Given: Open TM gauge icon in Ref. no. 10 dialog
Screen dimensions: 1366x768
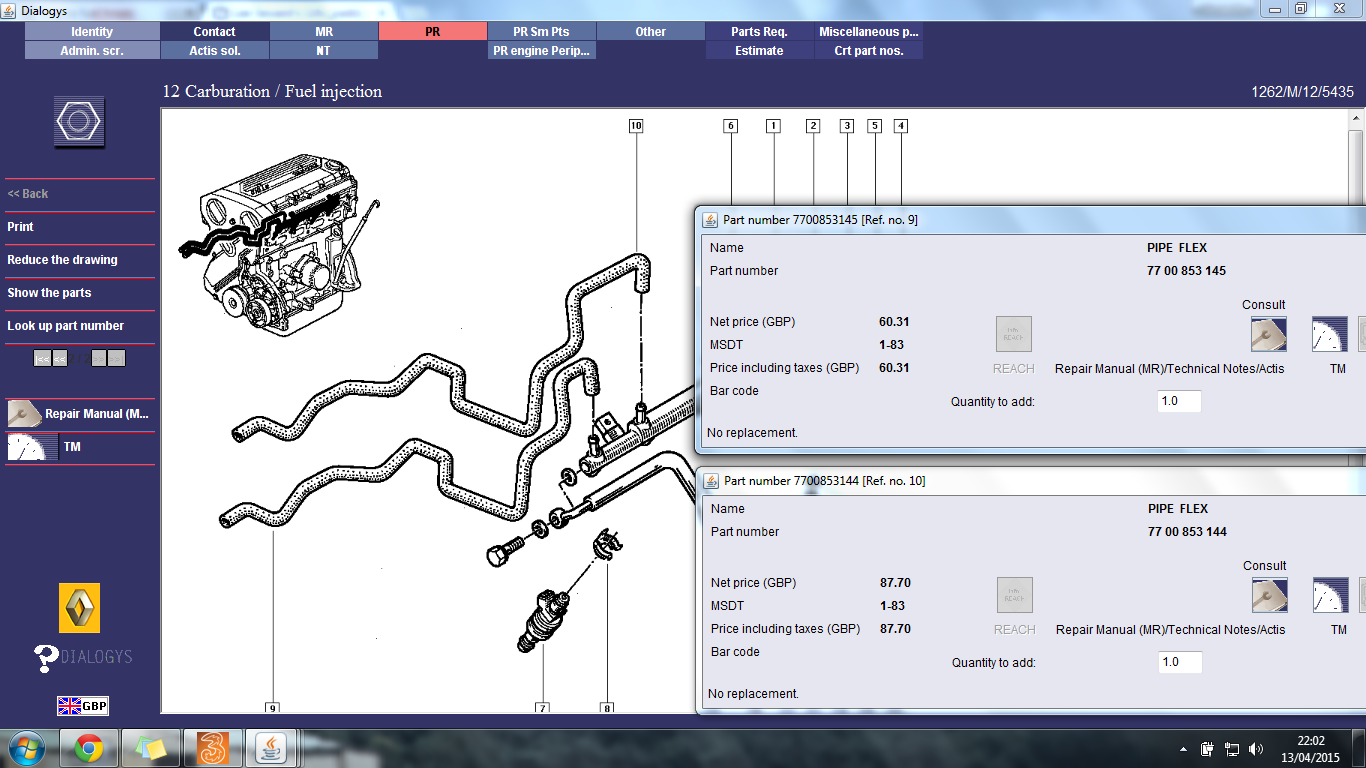Looking at the screenshot, I should (x=1330, y=595).
